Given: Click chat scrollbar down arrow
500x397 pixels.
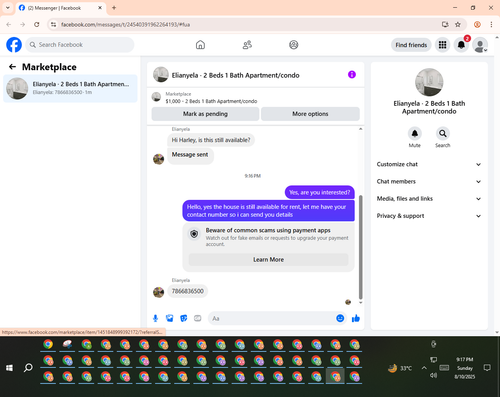Looking at the screenshot, I should coord(360,302).
